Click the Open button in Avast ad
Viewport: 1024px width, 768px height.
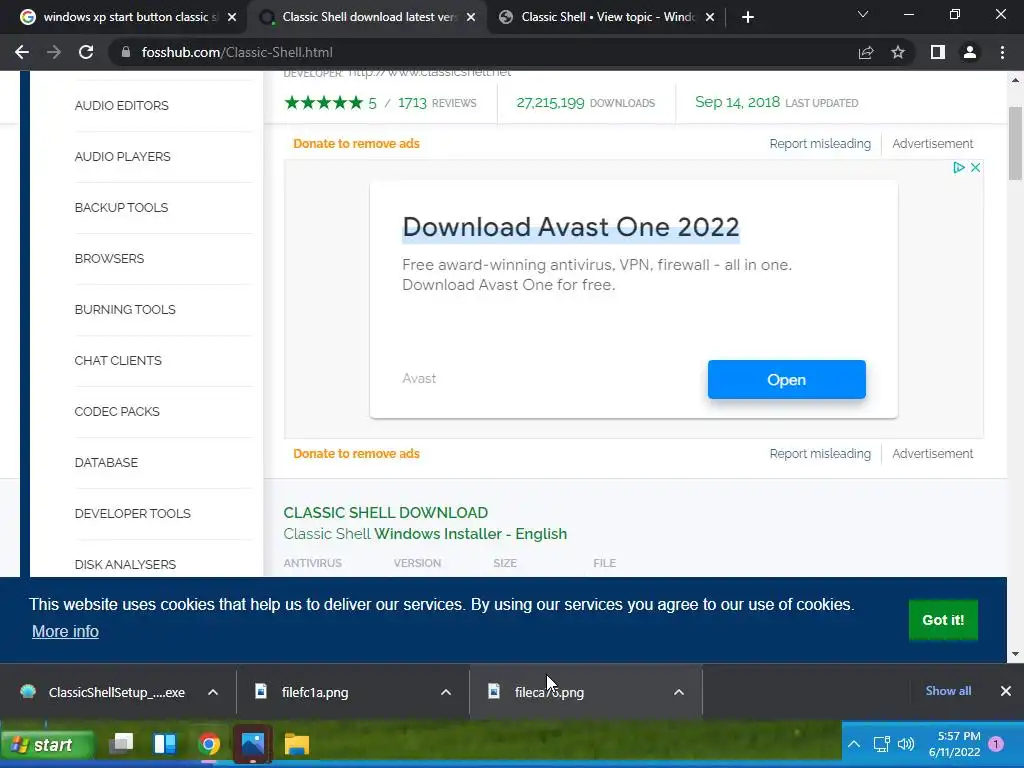pos(786,379)
